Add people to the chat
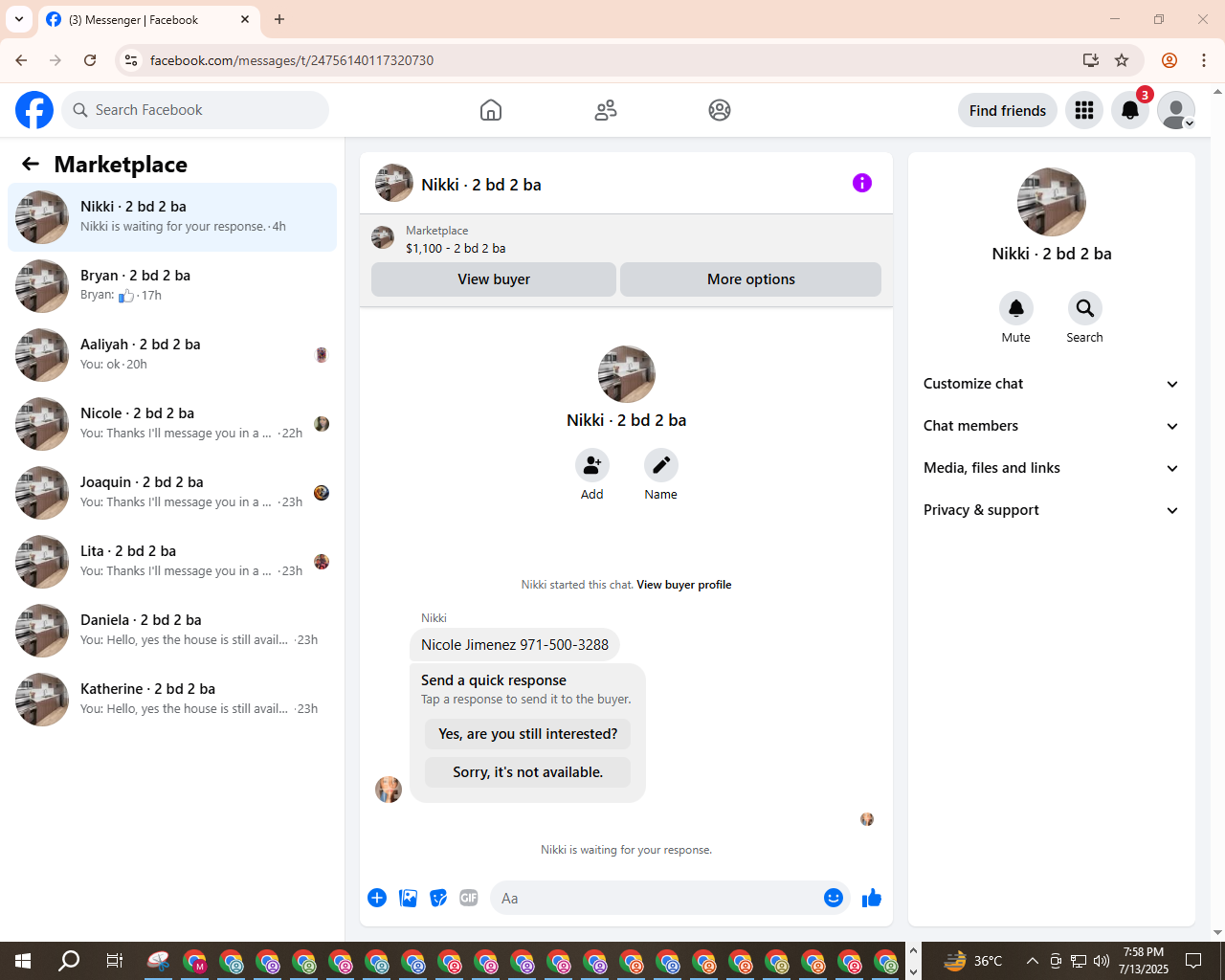 pos(592,465)
